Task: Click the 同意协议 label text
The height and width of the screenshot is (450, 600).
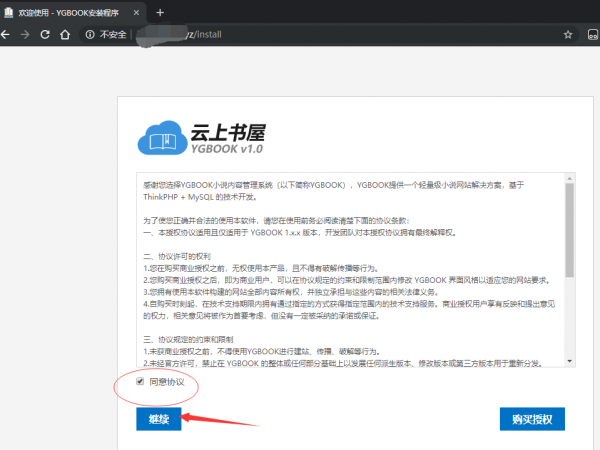Action: 167,382
